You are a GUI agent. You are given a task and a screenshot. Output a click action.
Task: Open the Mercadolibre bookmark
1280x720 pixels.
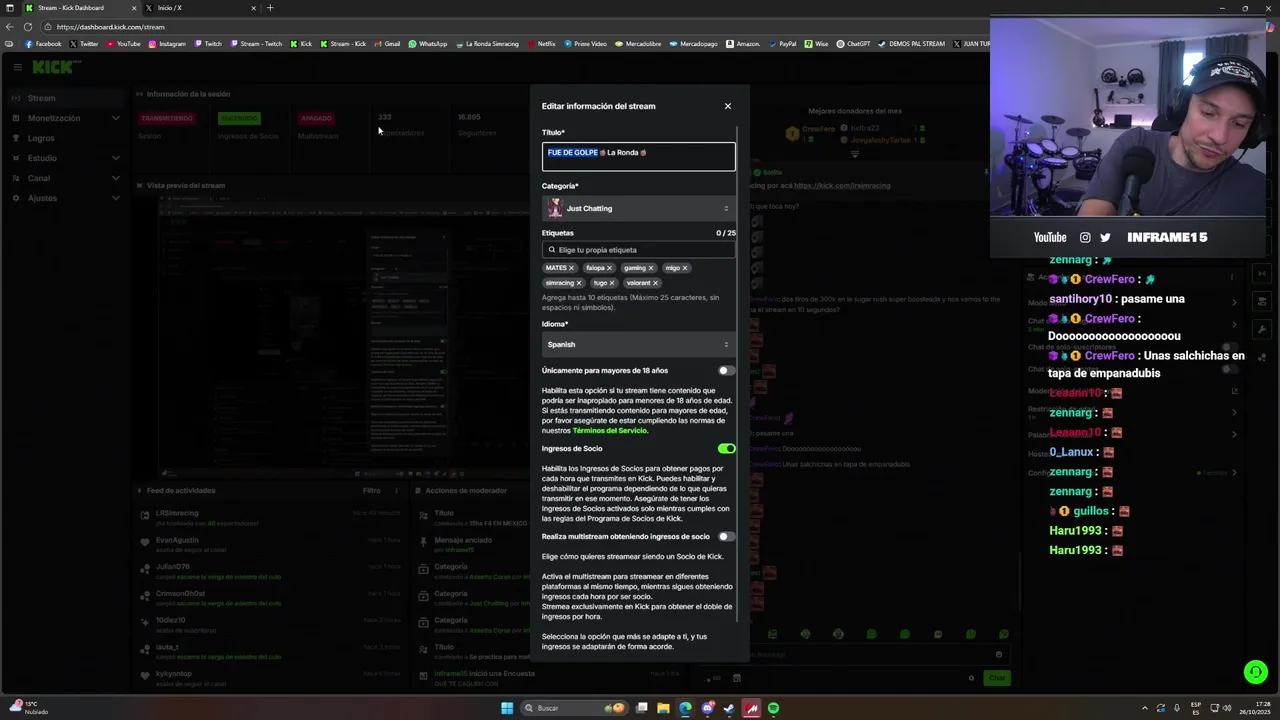[638, 44]
